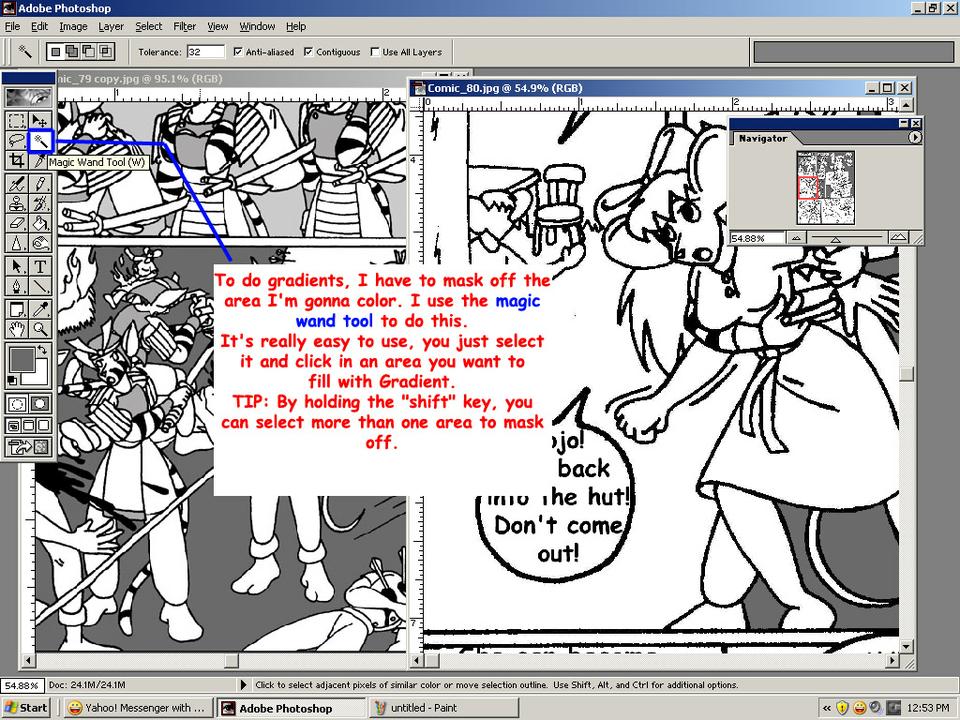
Task: Switch to Full Screen with Menu Bar mode
Action: tap(28, 425)
